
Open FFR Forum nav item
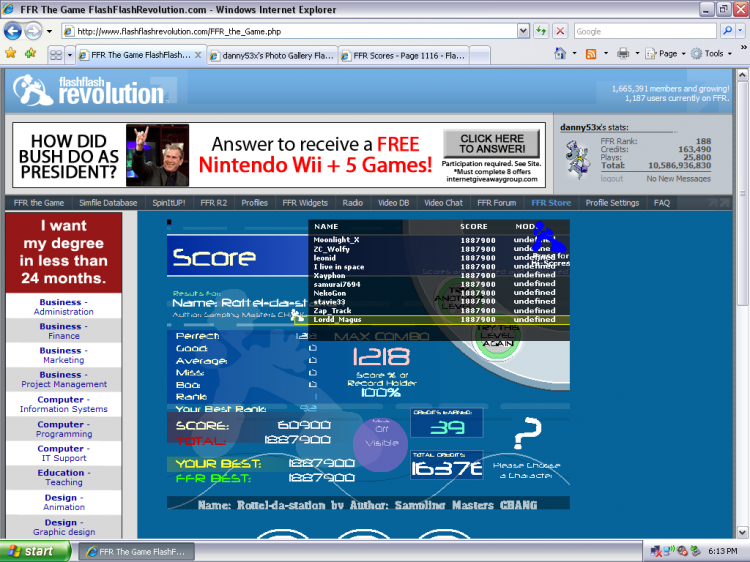click(x=496, y=203)
